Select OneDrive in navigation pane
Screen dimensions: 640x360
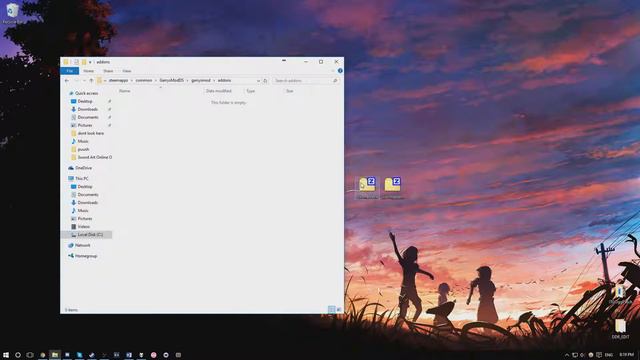point(83,168)
